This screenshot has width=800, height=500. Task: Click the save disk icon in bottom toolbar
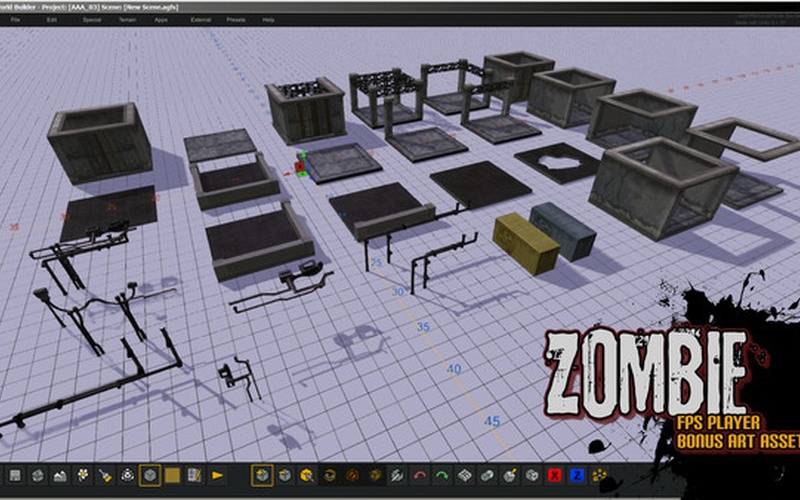point(15,475)
